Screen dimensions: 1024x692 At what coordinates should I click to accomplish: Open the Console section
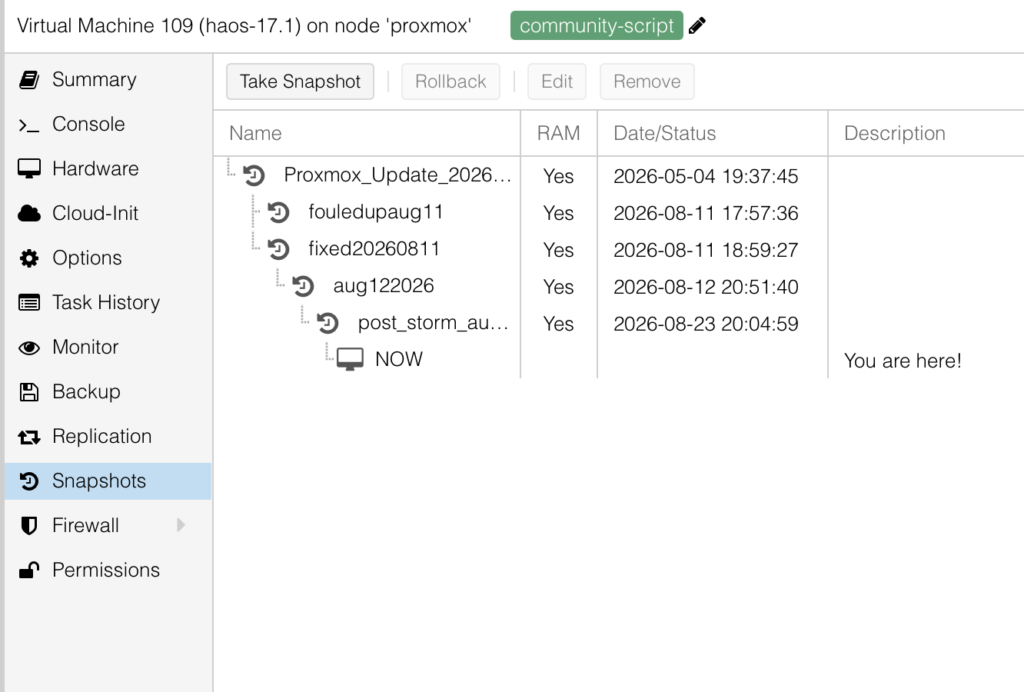tap(108, 124)
